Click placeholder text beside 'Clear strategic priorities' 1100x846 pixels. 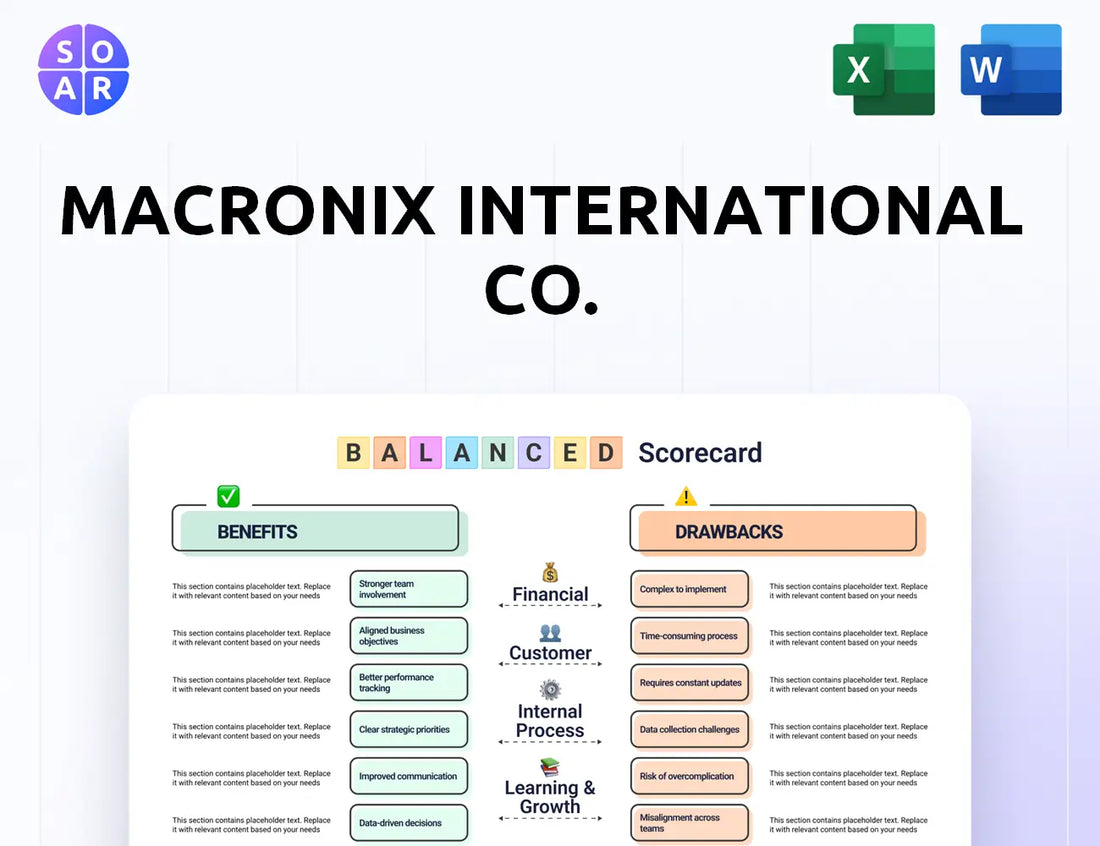251,731
